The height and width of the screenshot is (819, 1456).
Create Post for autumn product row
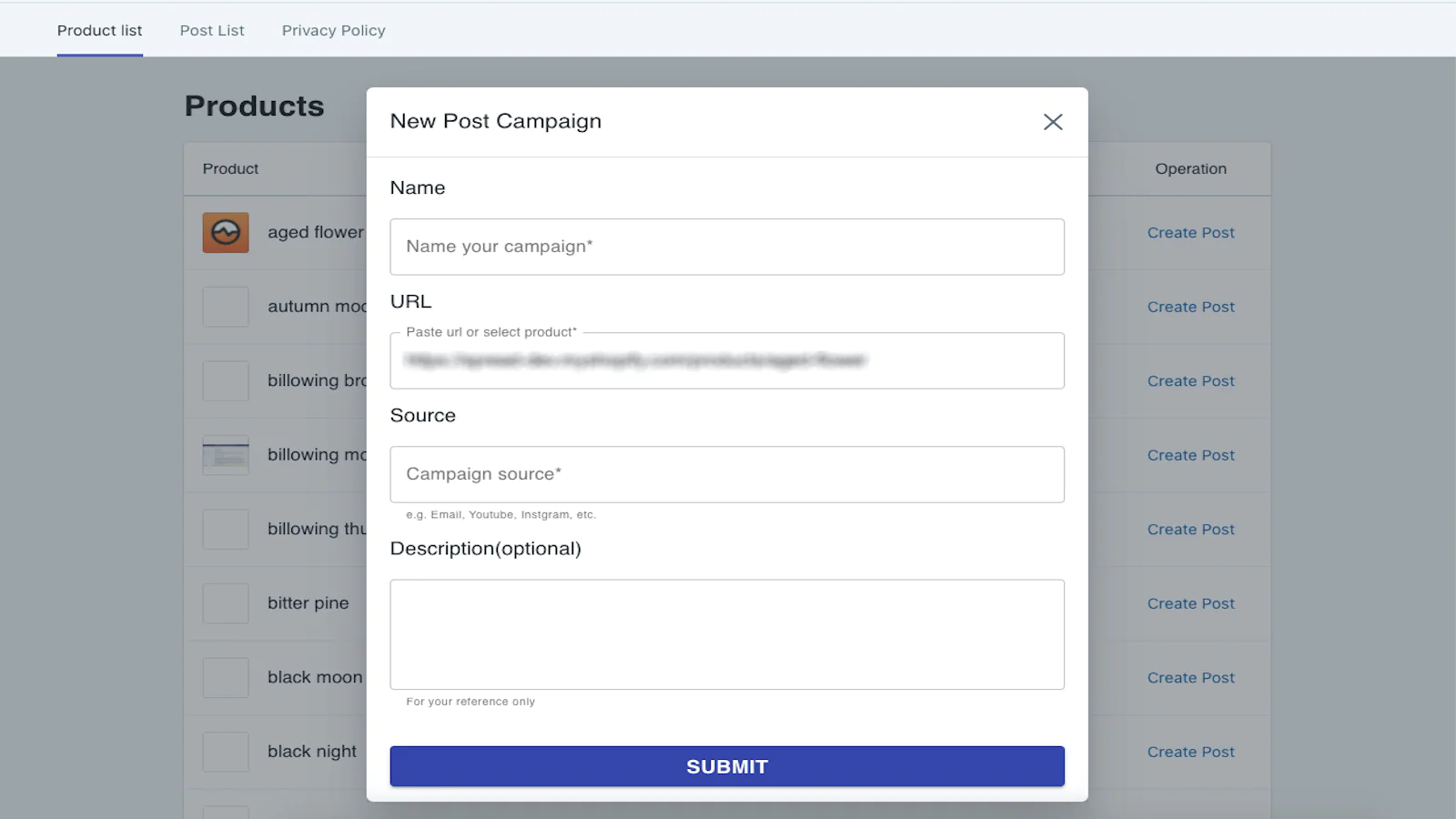1190,308
